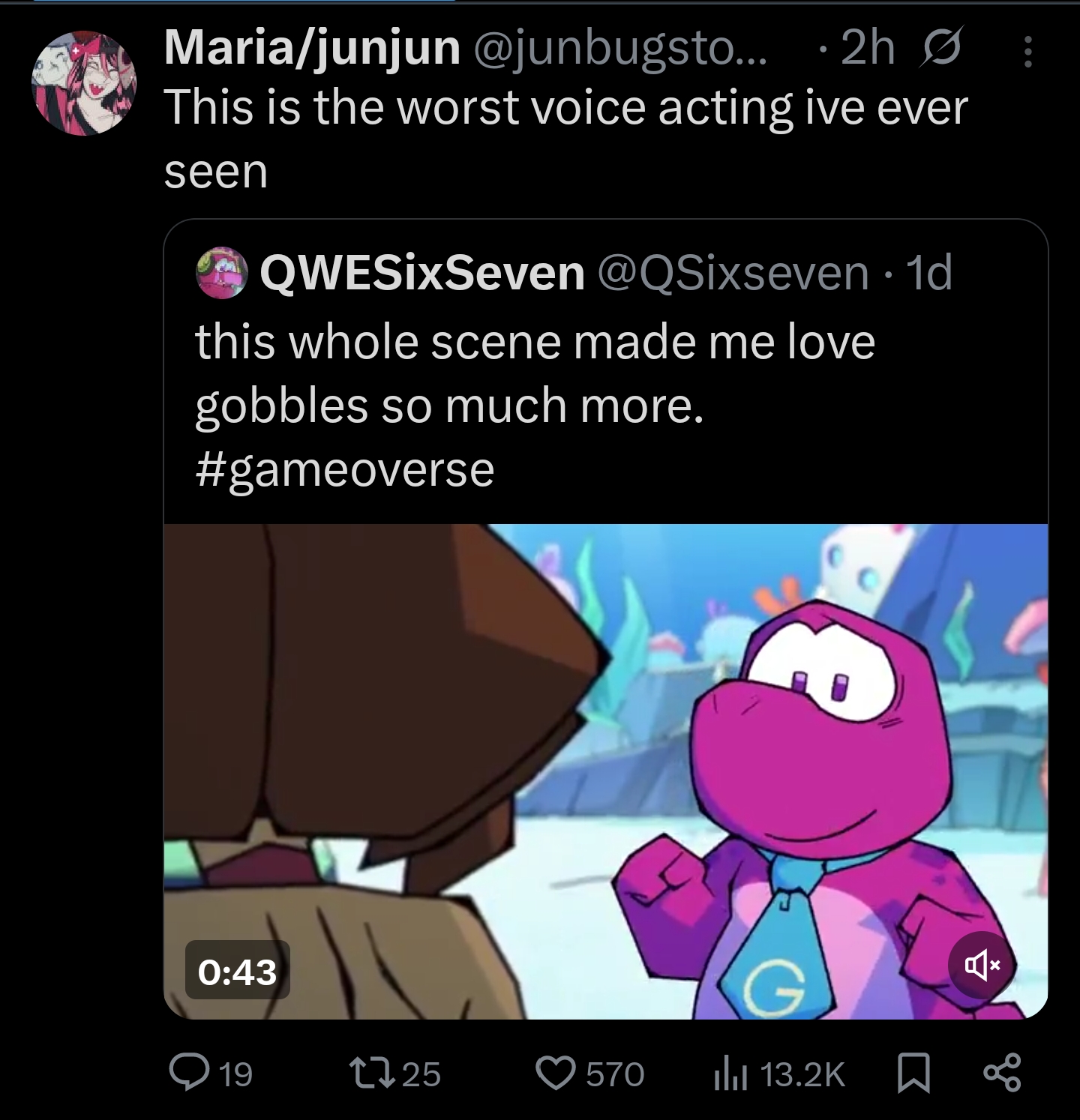This screenshot has height=1120, width=1080.
Task: Click the 0:43 video duration badge
Action: coord(237,972)
